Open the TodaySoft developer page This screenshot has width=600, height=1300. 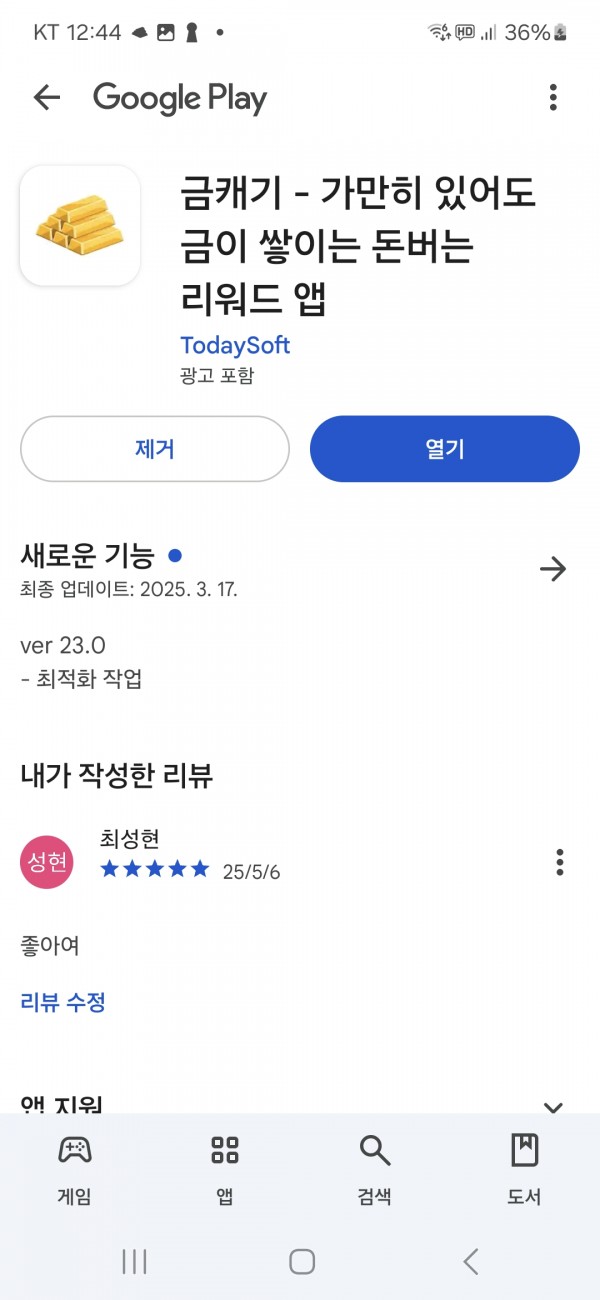tap(235, 345)
